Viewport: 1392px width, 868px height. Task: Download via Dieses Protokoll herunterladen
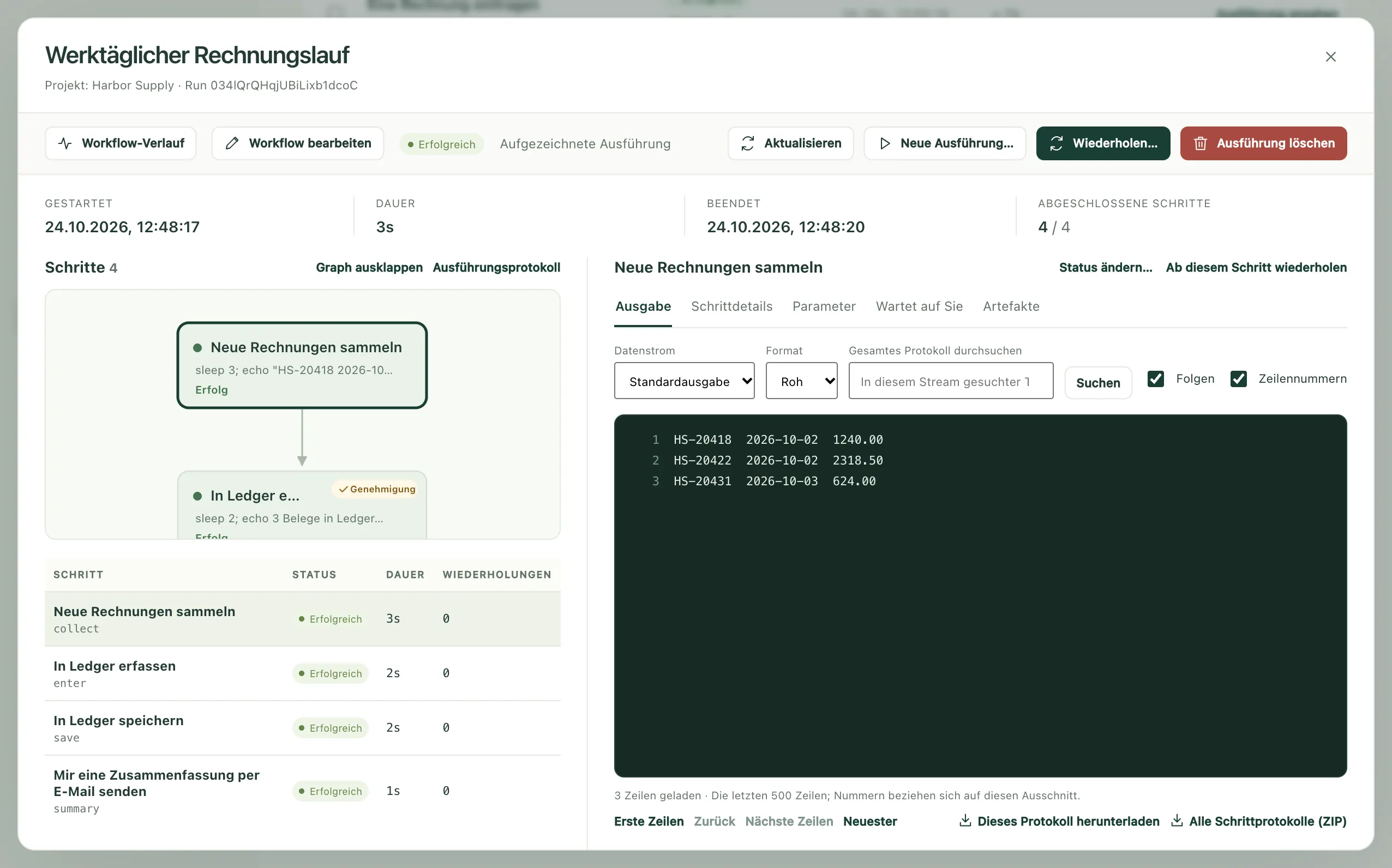1059,822
